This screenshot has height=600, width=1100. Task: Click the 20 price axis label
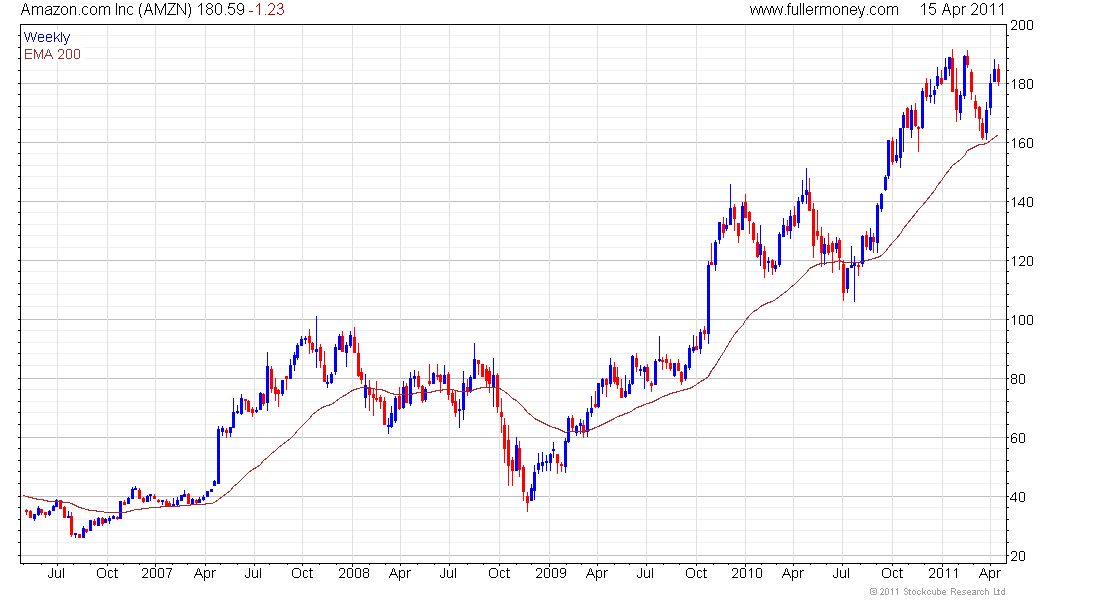(x=1019, y=556)
